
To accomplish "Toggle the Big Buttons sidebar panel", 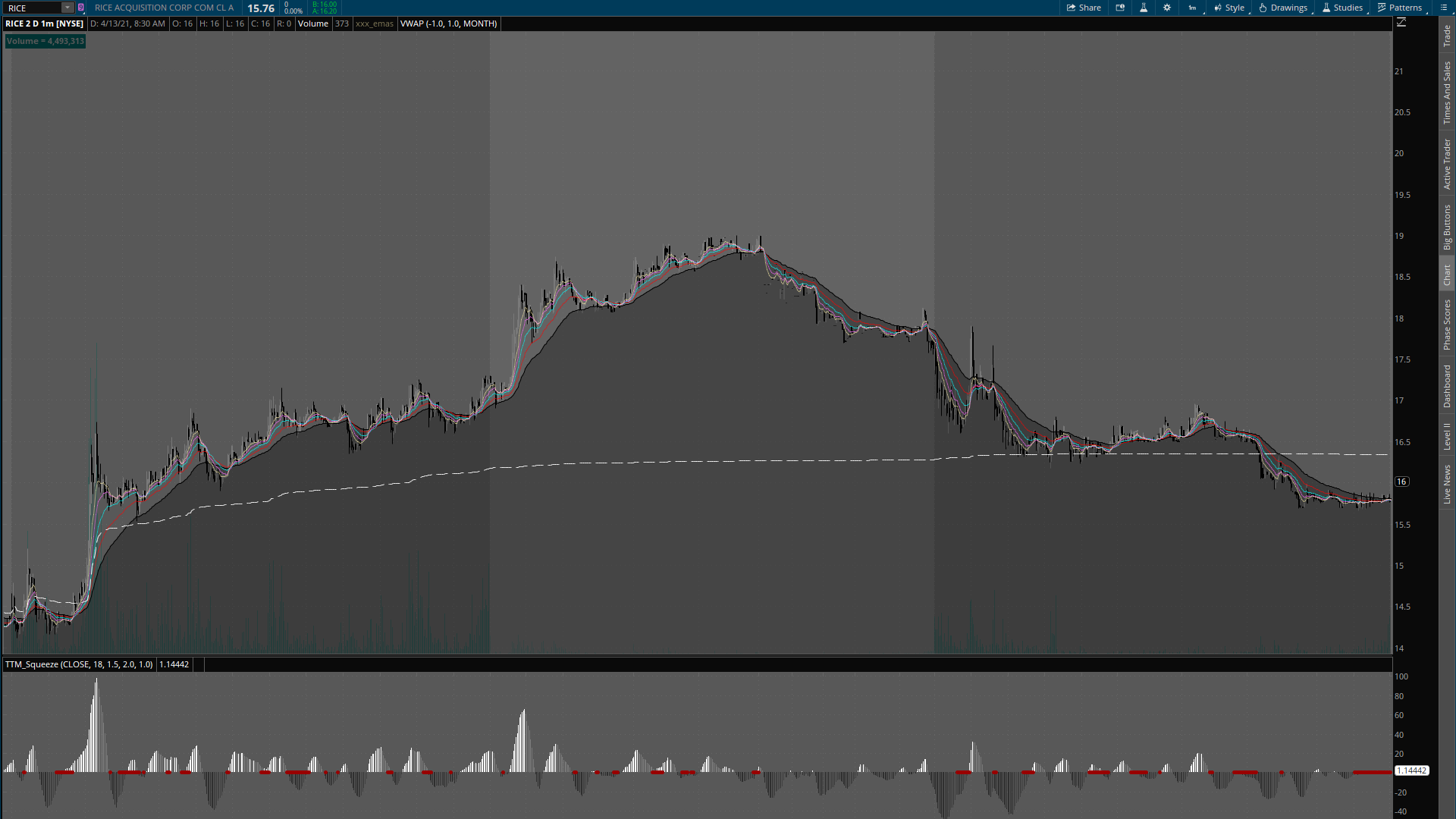I will pyautogui.click(x=1447, y=227).
